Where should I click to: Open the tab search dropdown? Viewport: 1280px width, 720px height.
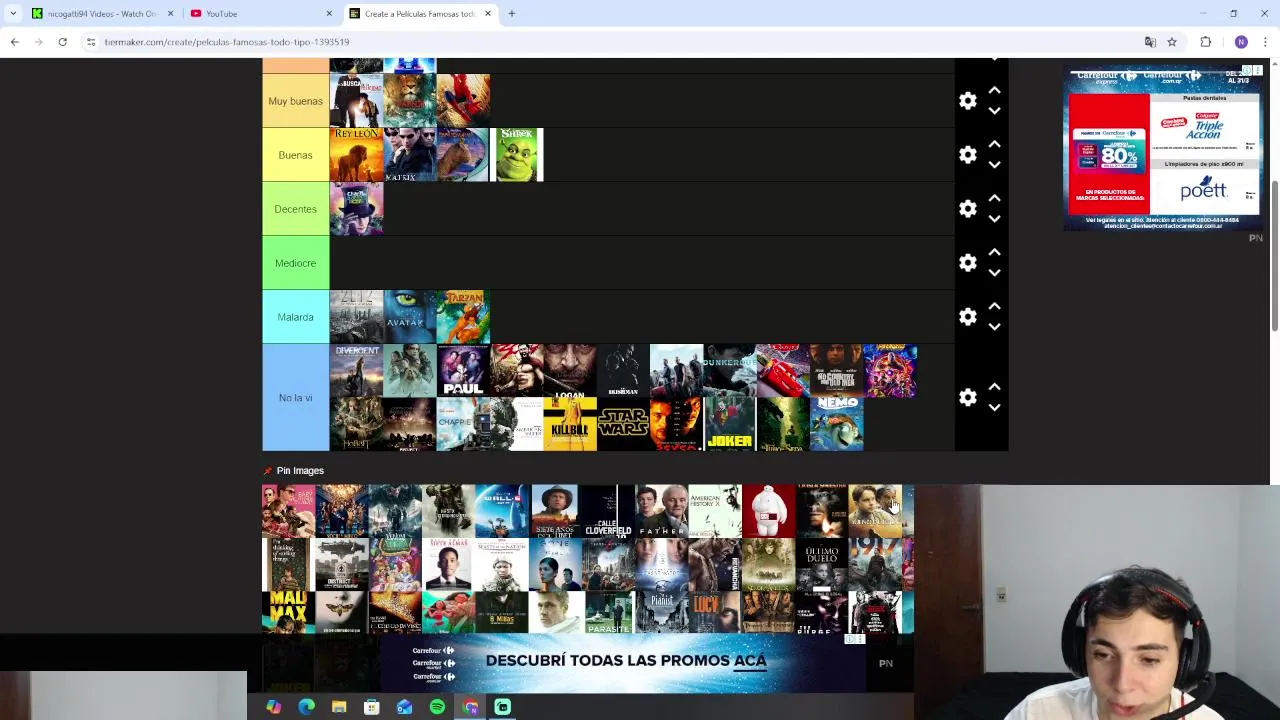pos(12,14)
